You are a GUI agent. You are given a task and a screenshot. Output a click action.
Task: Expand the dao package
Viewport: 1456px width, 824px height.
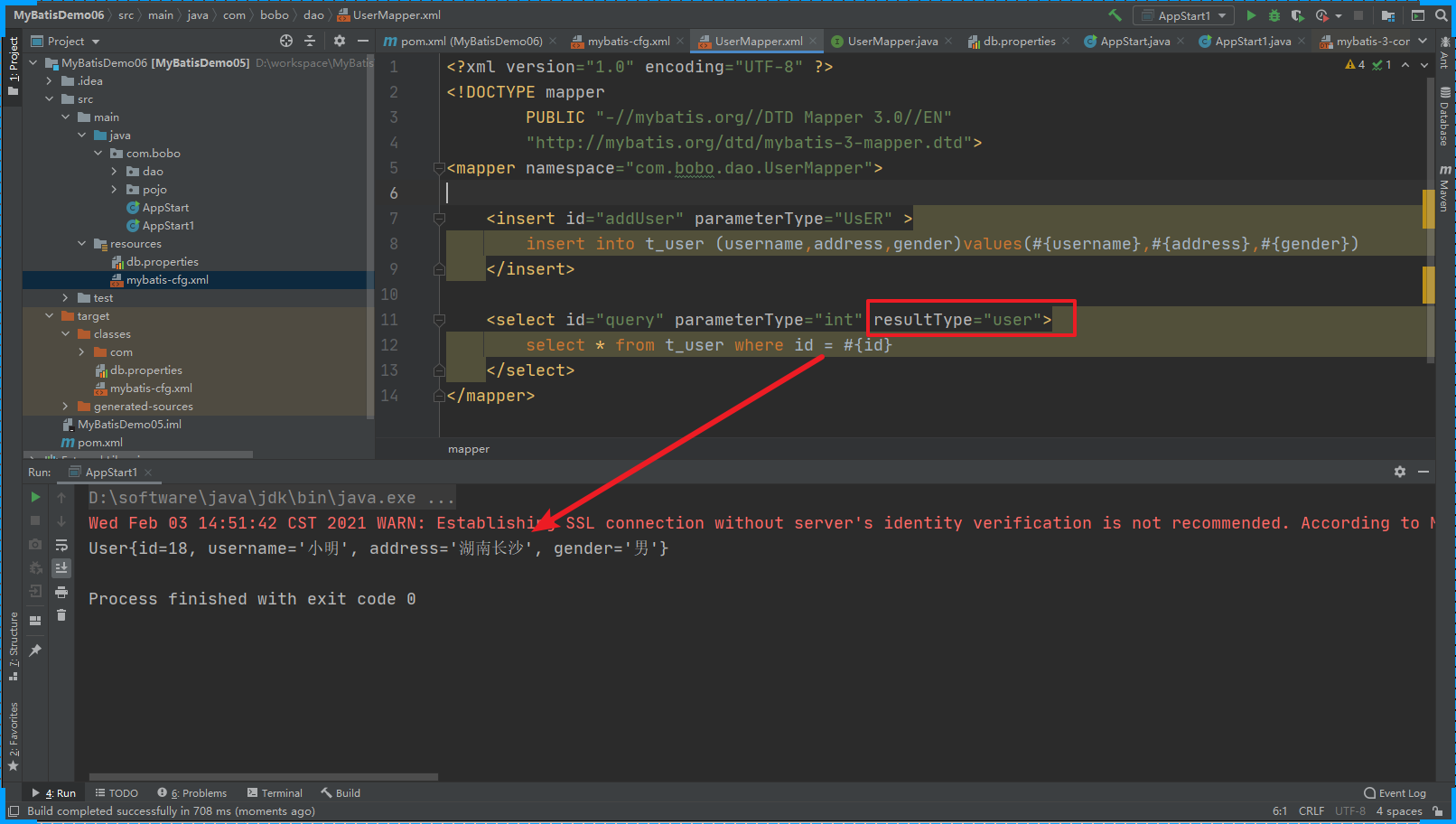115,172
